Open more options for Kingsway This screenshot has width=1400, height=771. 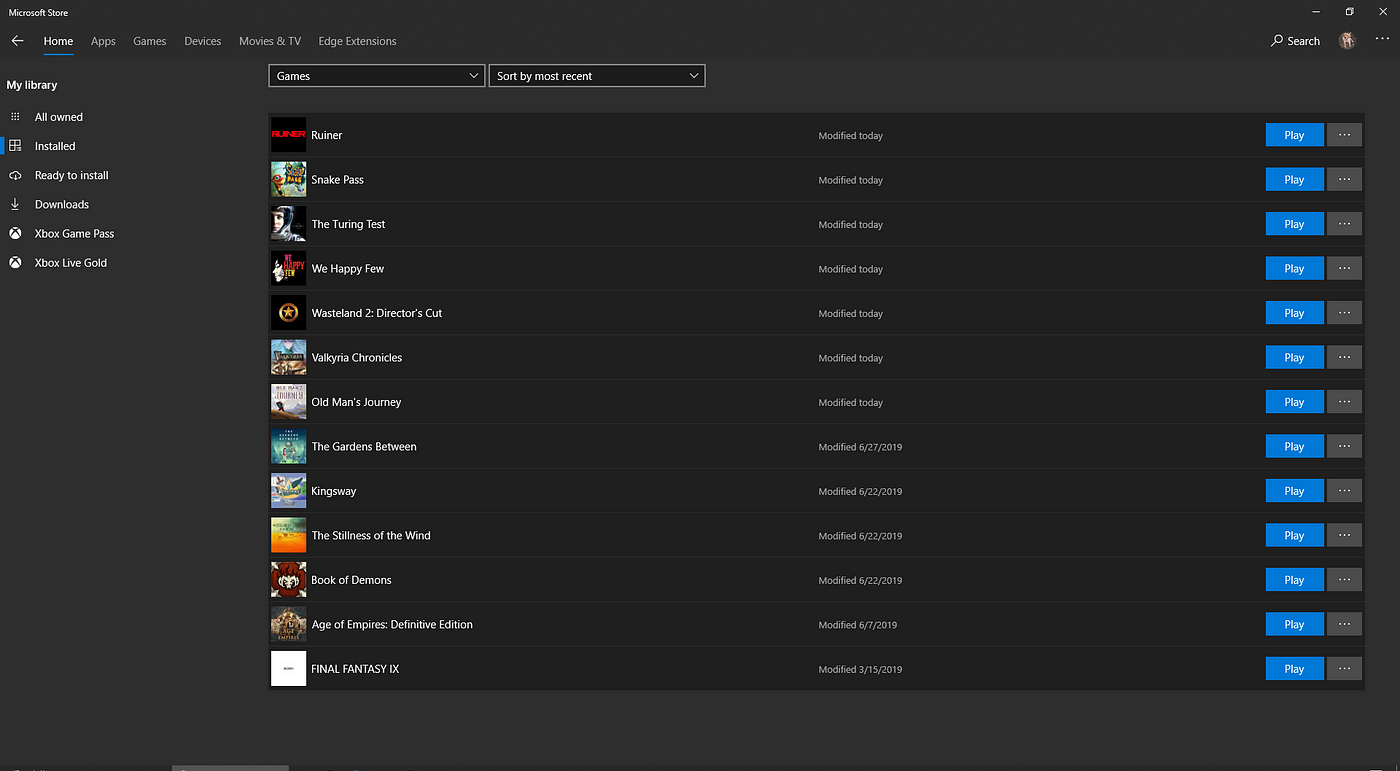(x=1344, y=491)
